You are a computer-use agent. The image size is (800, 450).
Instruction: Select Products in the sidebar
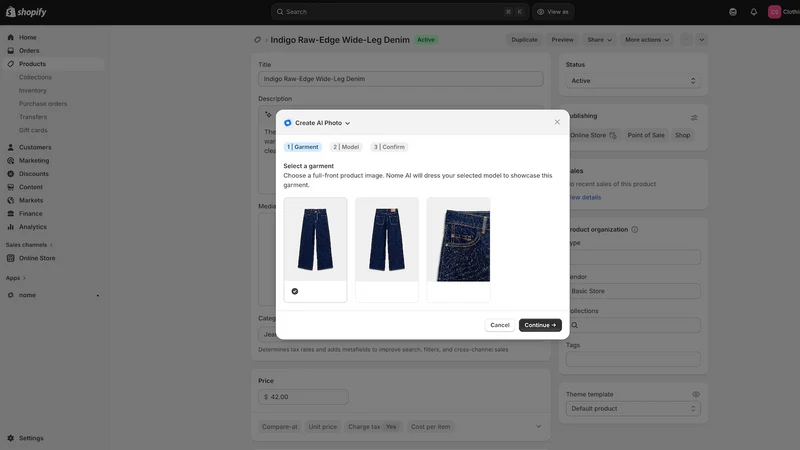[53, 64]
